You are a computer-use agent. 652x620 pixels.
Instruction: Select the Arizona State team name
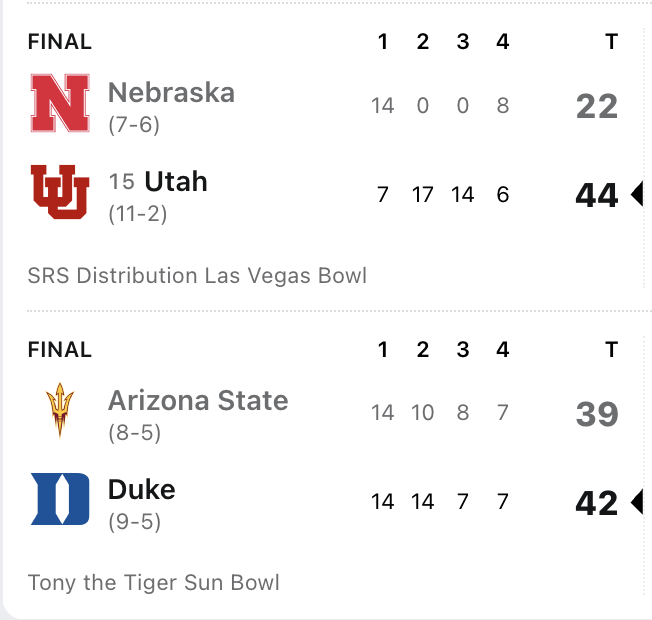pyautogui.click(x=198, y=401)
